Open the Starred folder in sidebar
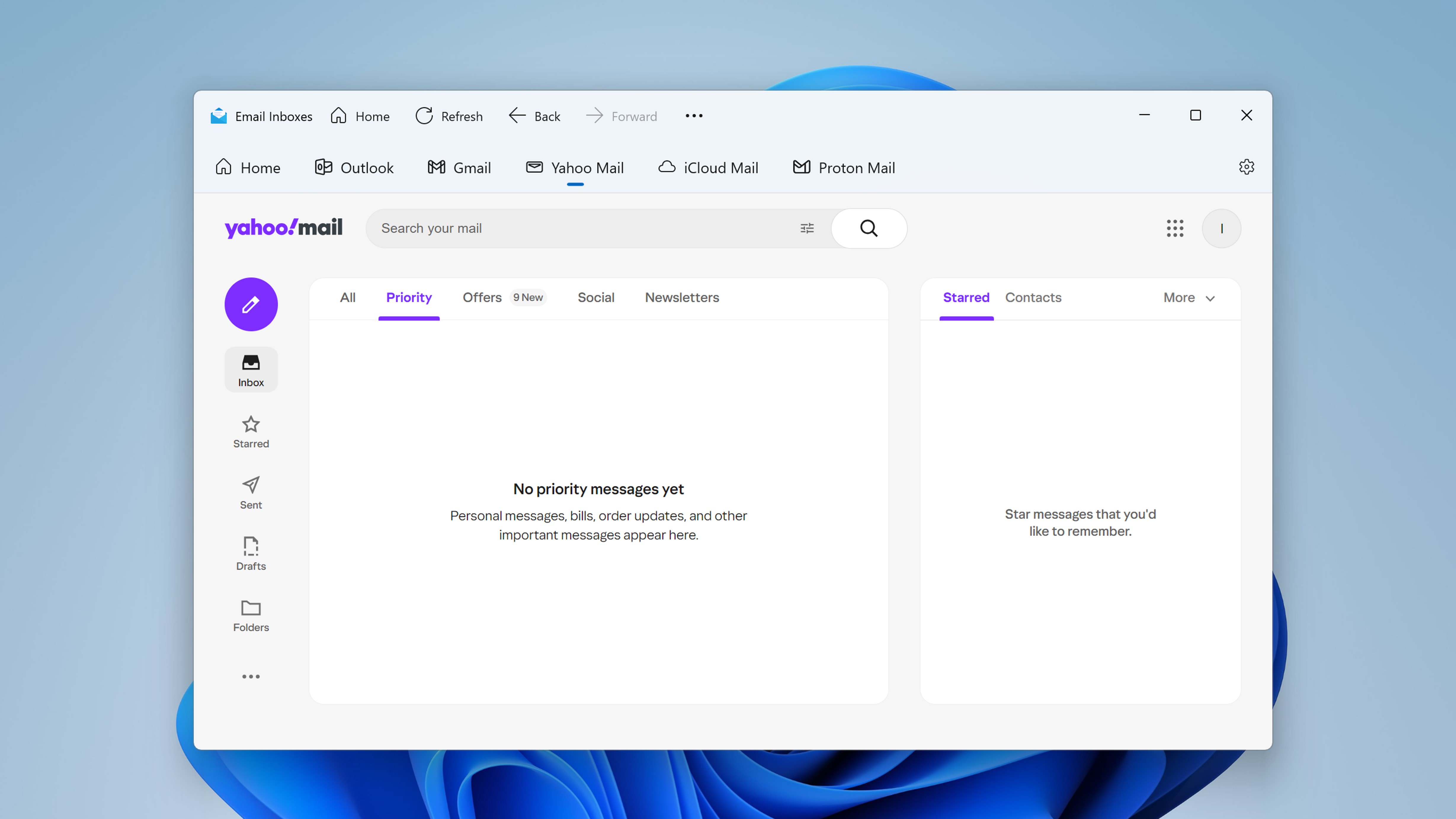 coord(251,432)
